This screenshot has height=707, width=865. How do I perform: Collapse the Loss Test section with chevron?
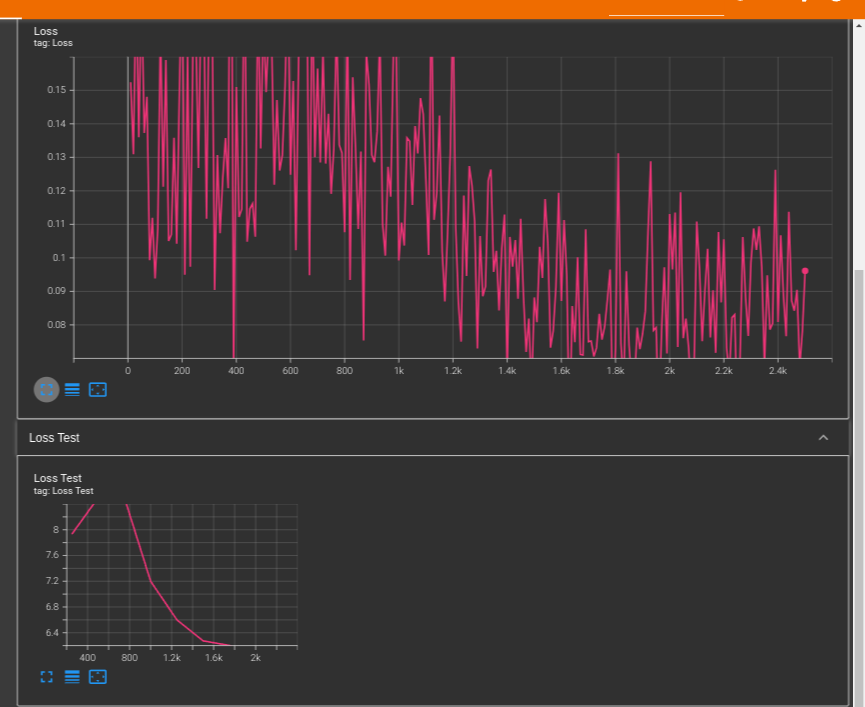[823, 438]
